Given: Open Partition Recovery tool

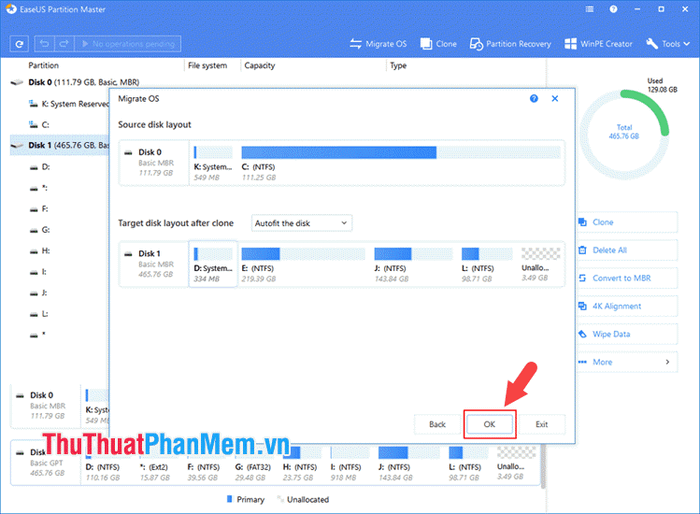Looking at the screenshot, I should (x=510, y=44).
